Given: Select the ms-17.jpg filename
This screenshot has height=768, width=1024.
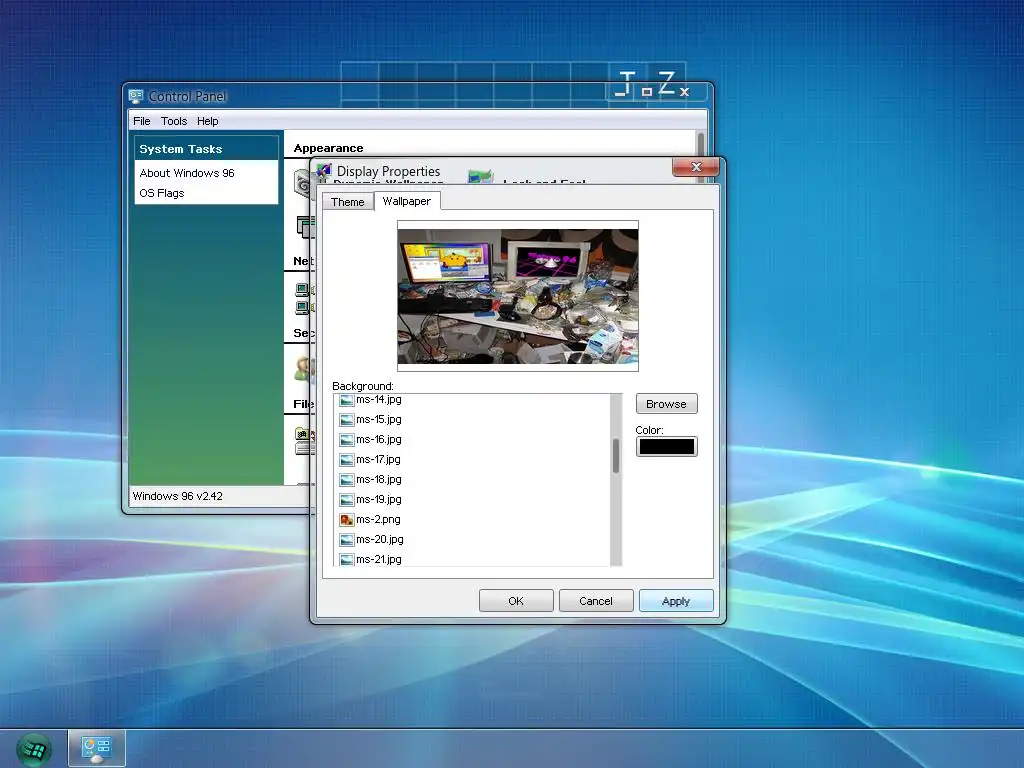Looking at the screenshot, I should pos(378,459).
